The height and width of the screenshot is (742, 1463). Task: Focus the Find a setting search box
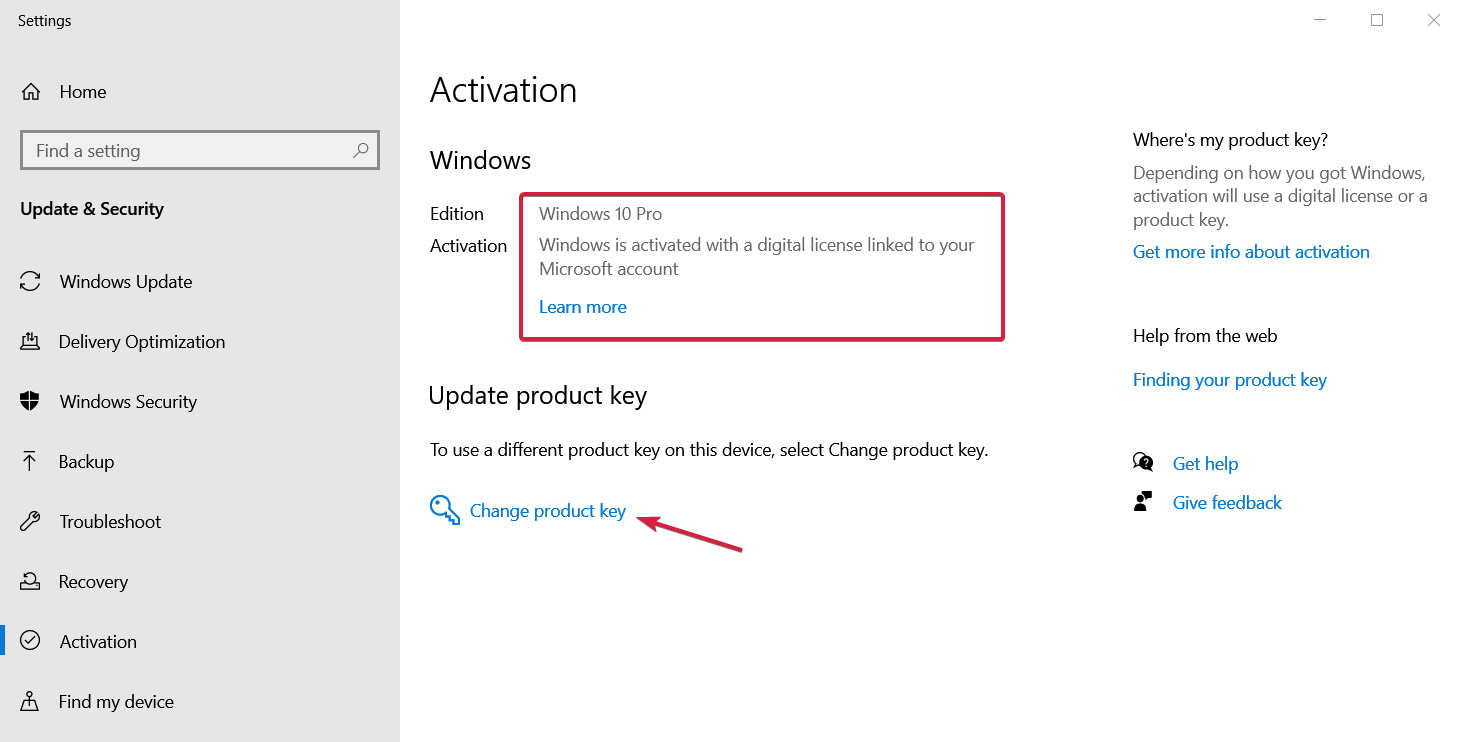[x=190, y=151]
